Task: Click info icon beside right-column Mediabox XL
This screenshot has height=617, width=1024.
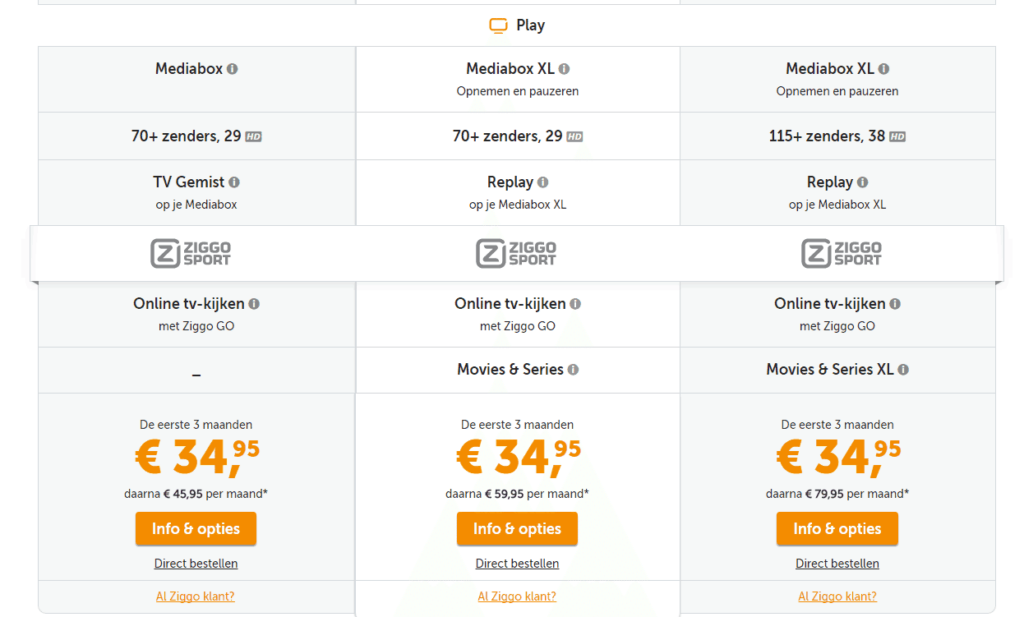Action: [x=884, y=70]
